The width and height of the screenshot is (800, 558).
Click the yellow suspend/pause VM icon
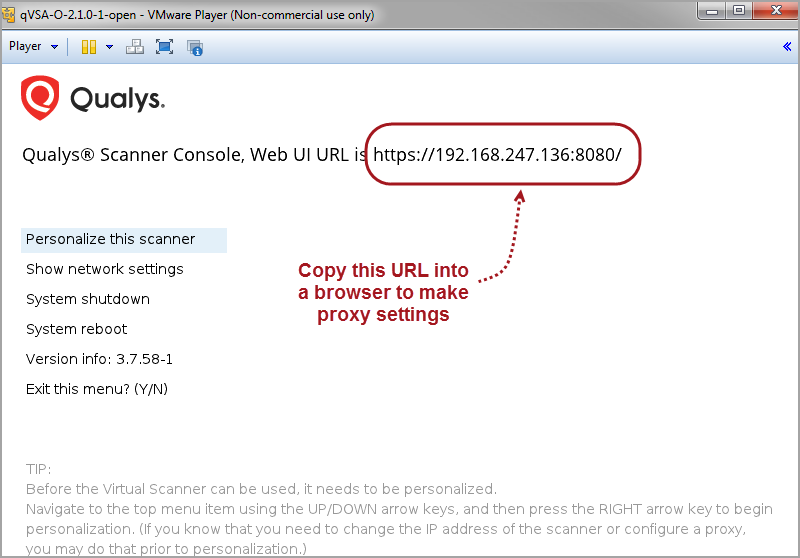click(x=89, y=47)
